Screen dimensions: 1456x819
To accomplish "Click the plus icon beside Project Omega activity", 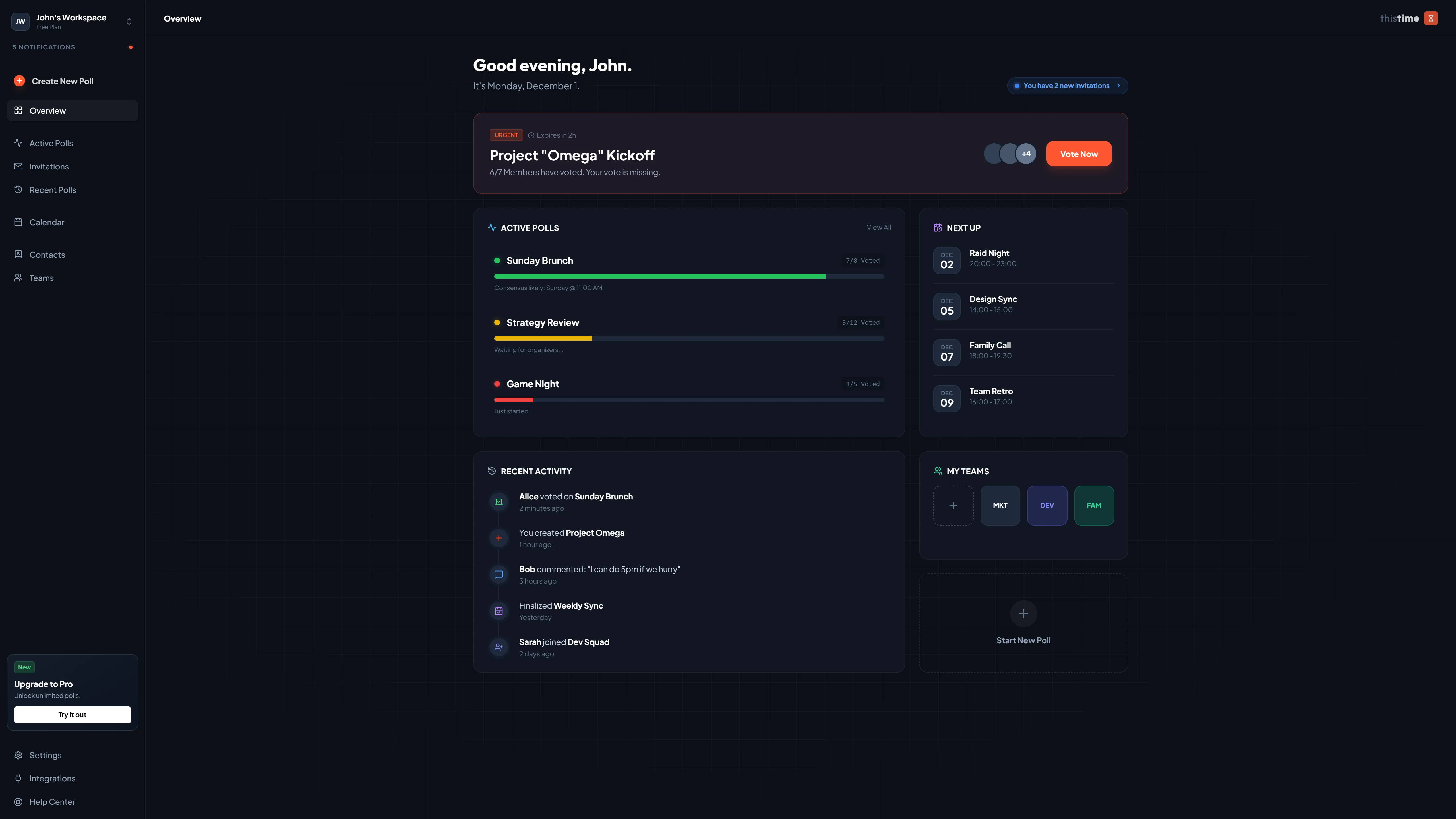I will coord(499,538).
